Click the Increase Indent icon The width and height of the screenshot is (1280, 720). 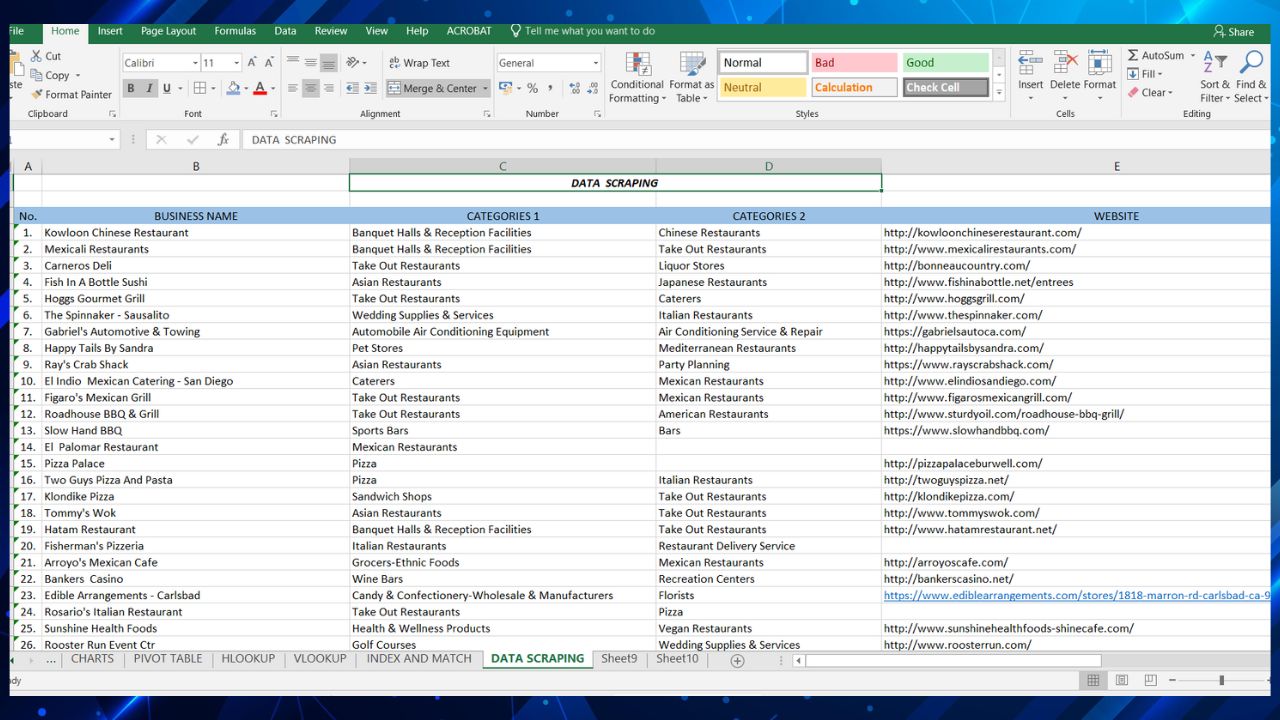tap(370, 89)
